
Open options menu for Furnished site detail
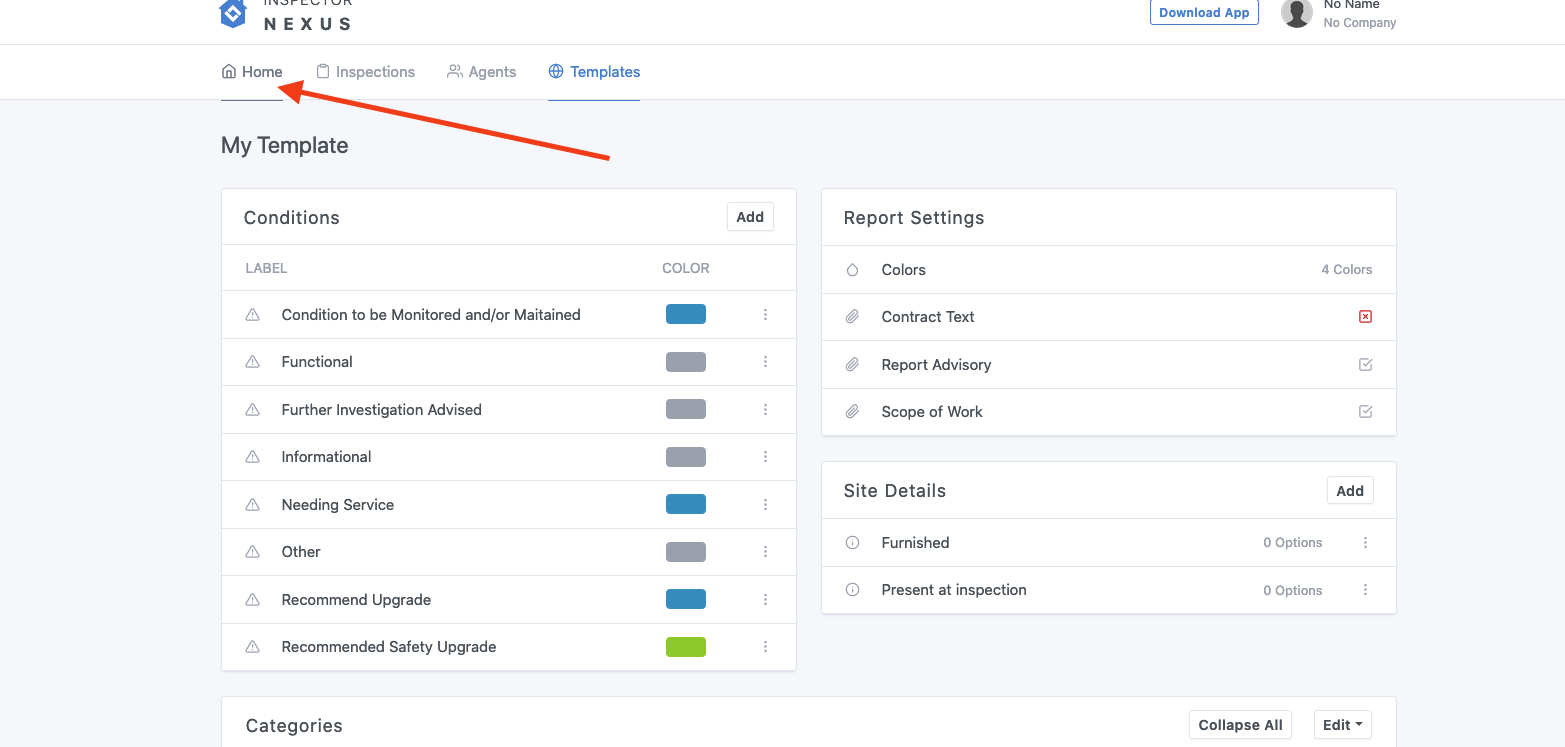[x=1365, y=543]
